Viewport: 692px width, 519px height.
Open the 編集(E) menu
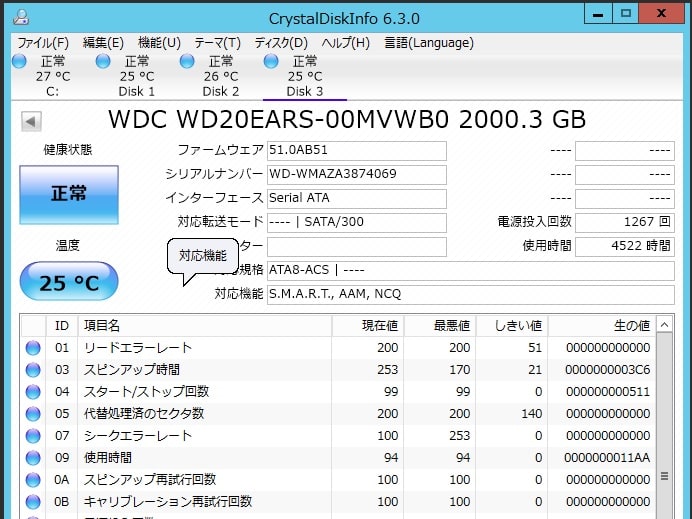tap(103, 43)
